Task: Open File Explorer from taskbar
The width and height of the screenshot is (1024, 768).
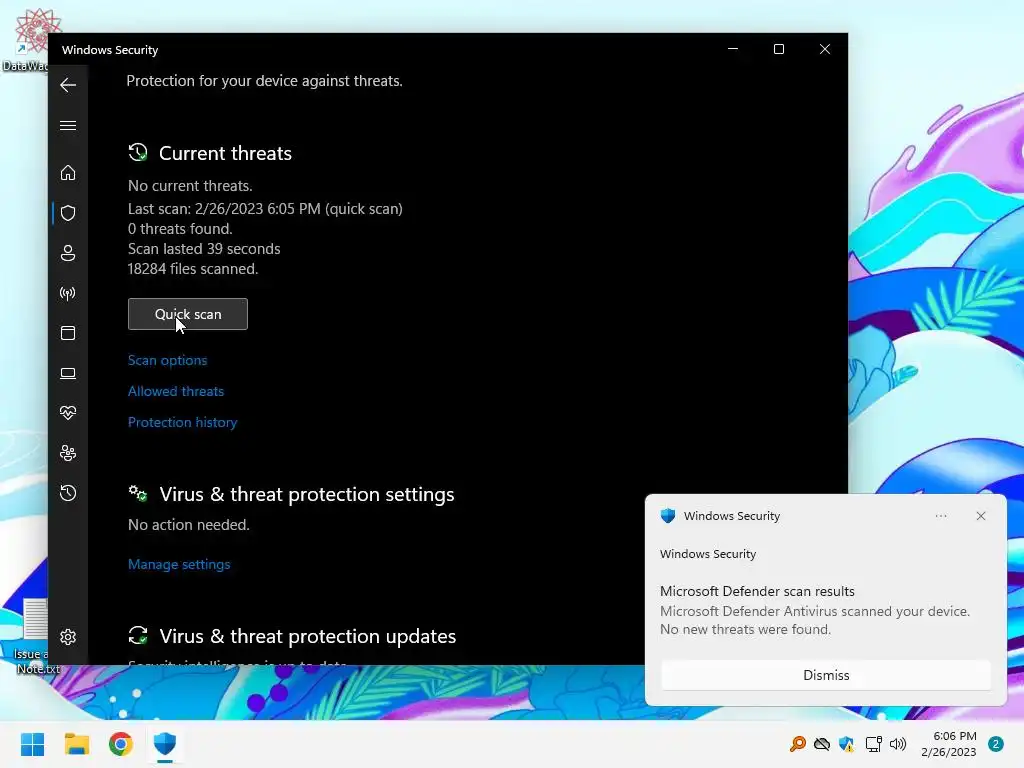Action: point(76,744)
